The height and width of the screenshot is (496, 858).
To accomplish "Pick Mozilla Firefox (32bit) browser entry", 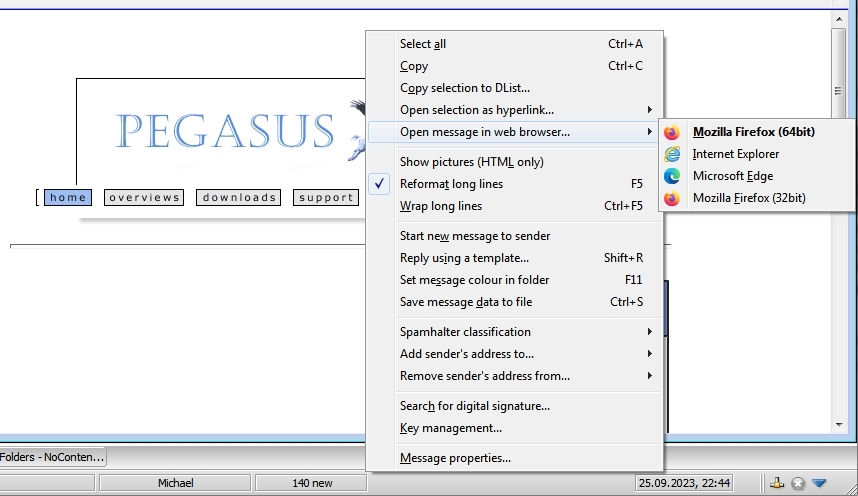I will click(748, 198).
